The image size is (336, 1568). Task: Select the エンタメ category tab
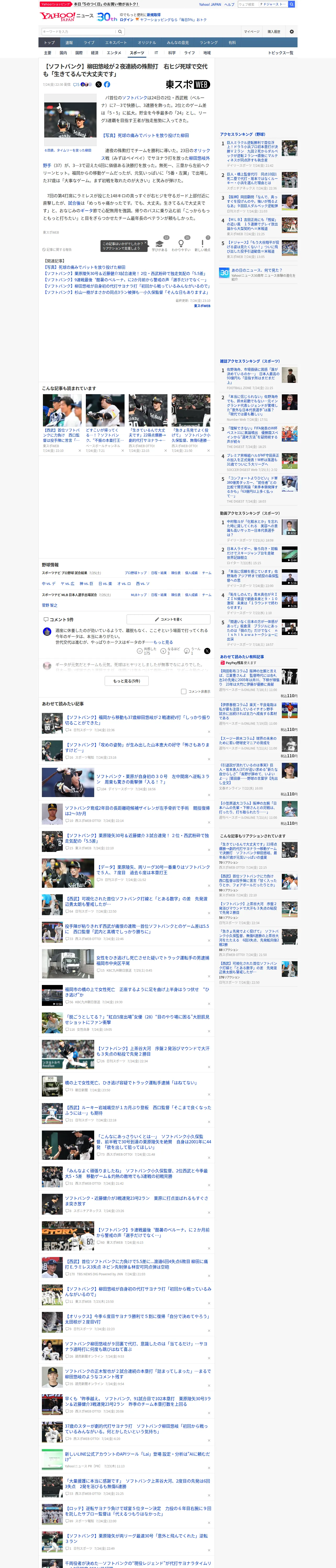[x=114, y=53]
